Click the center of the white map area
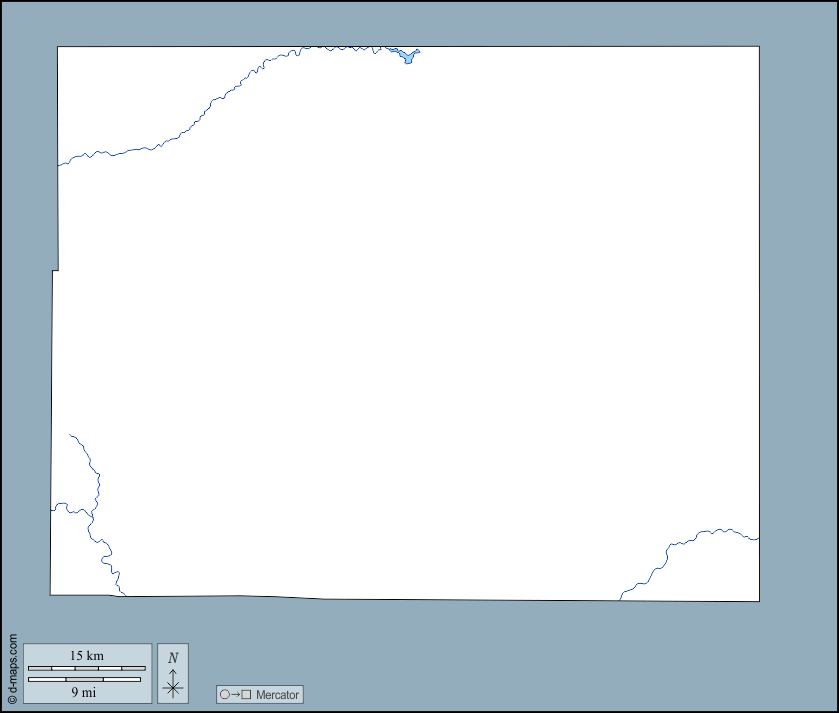 (x=405, y=323)
